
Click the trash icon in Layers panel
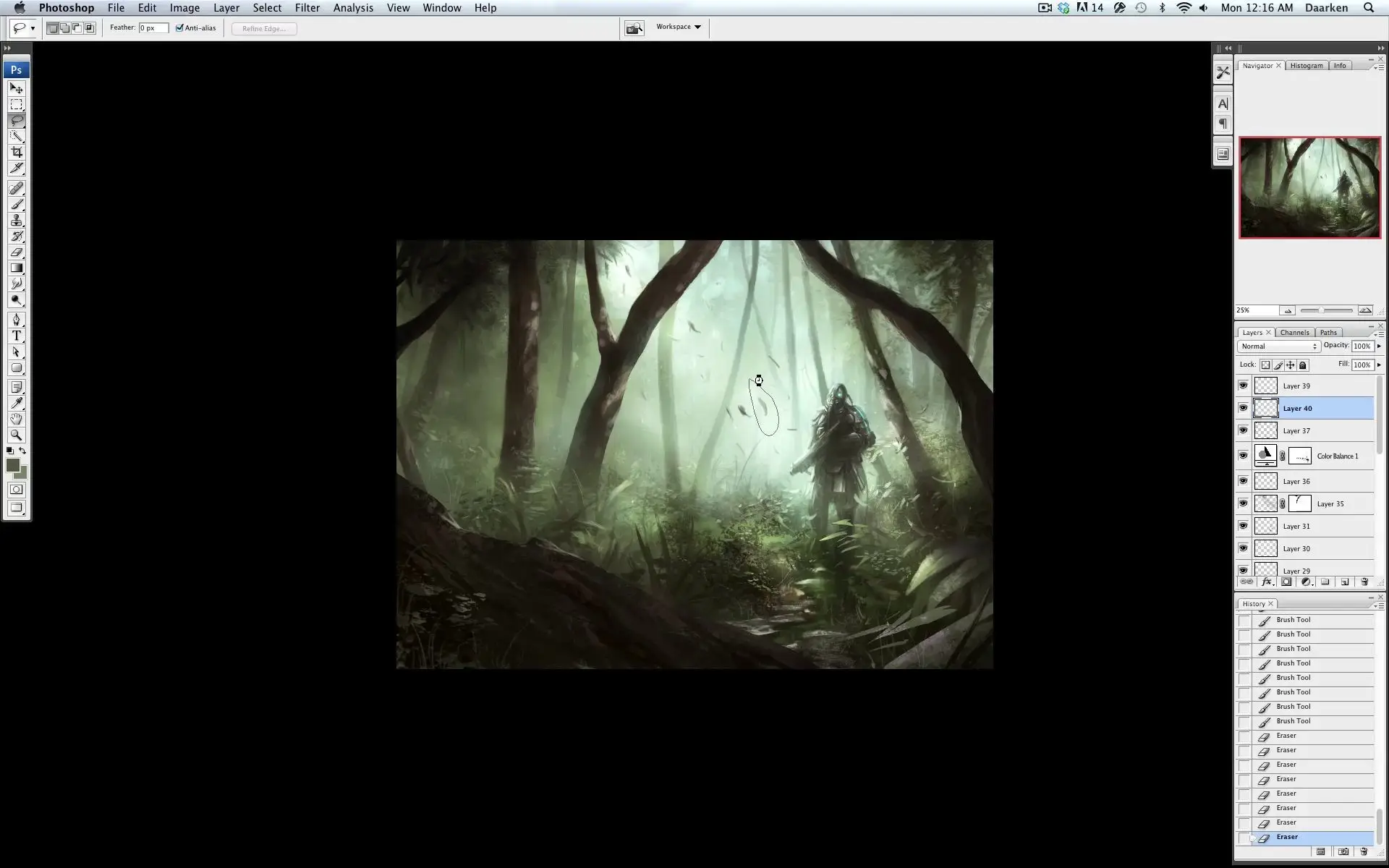(1364, 582)
